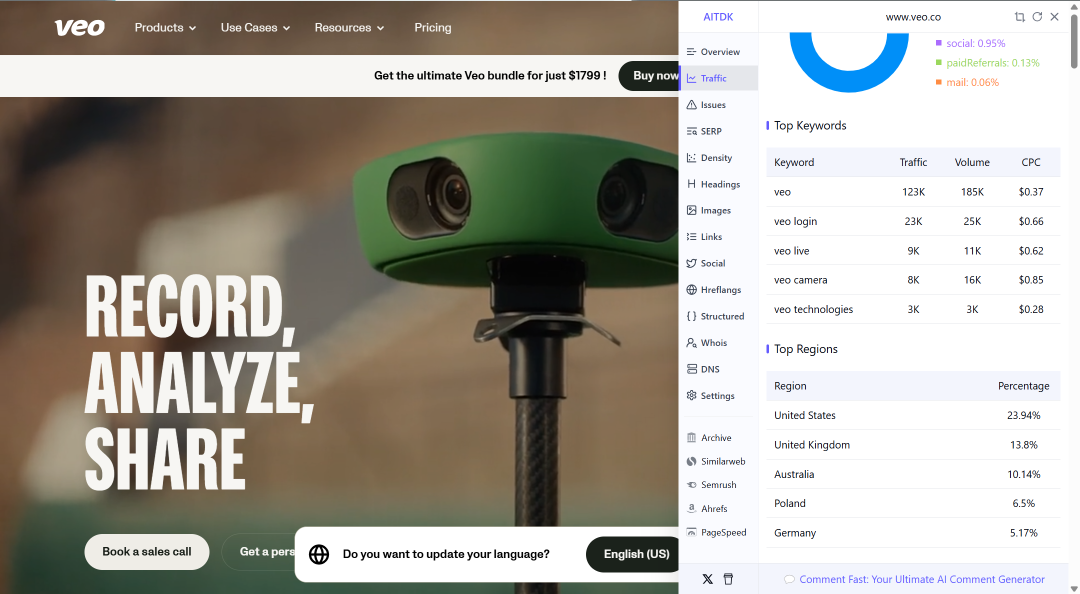Viewport: 1080px width, 594px height.
Task: Click the PageSpeed icon
Action: (x=692, y=532)
